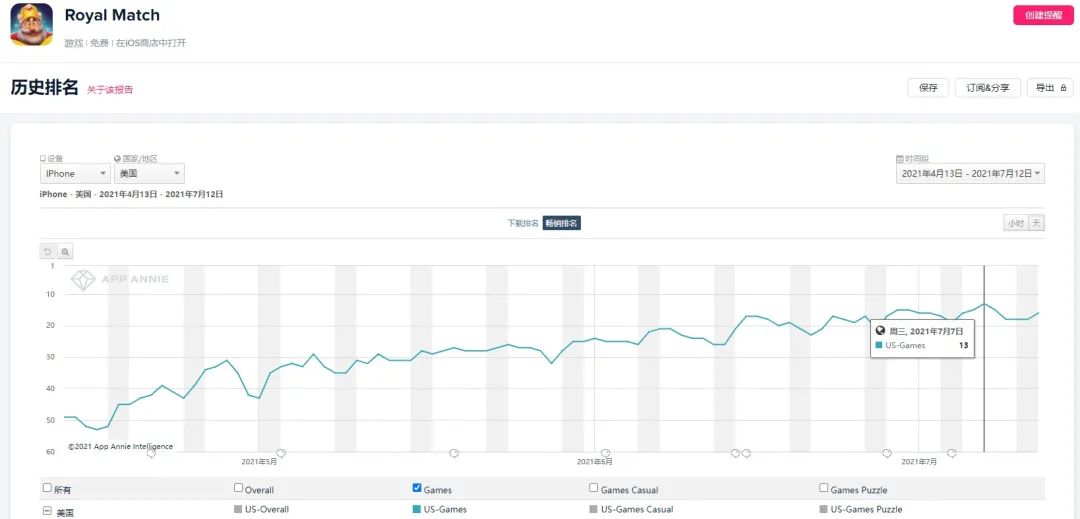Open the date range dropdown

pos(970,173)
